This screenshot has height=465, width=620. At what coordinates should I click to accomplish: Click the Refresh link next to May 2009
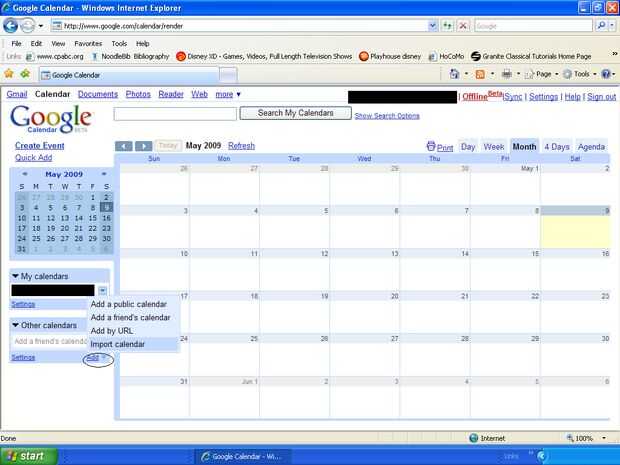(x=241, y=146)
